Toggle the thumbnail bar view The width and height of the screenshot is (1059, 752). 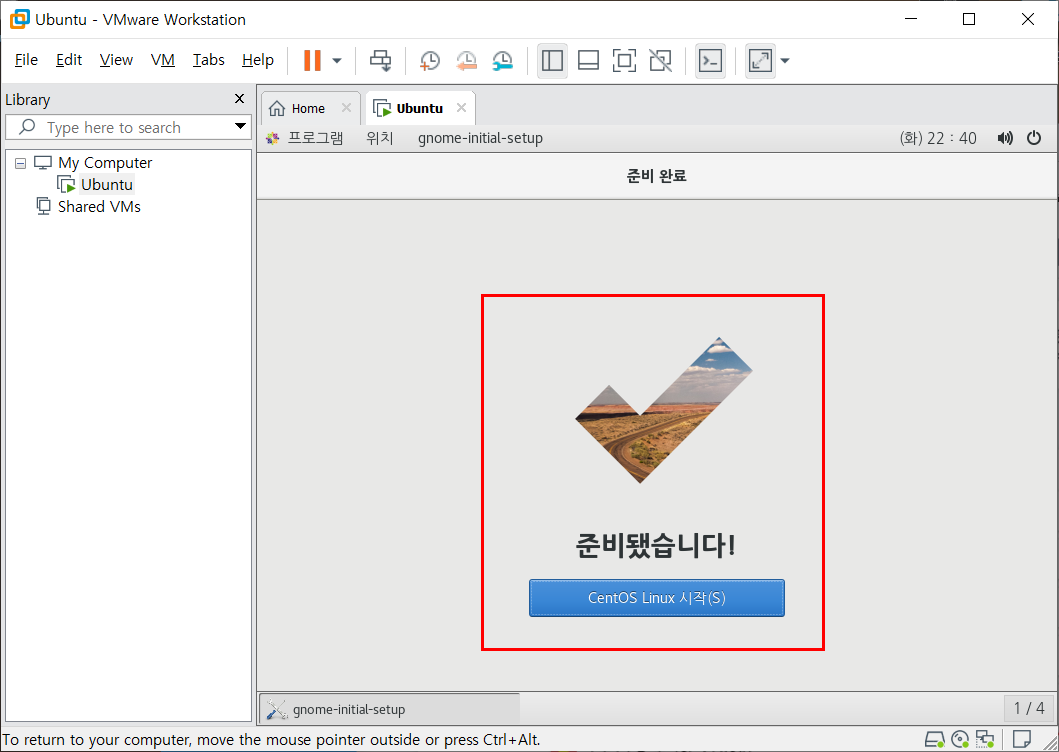click(588, 60)
